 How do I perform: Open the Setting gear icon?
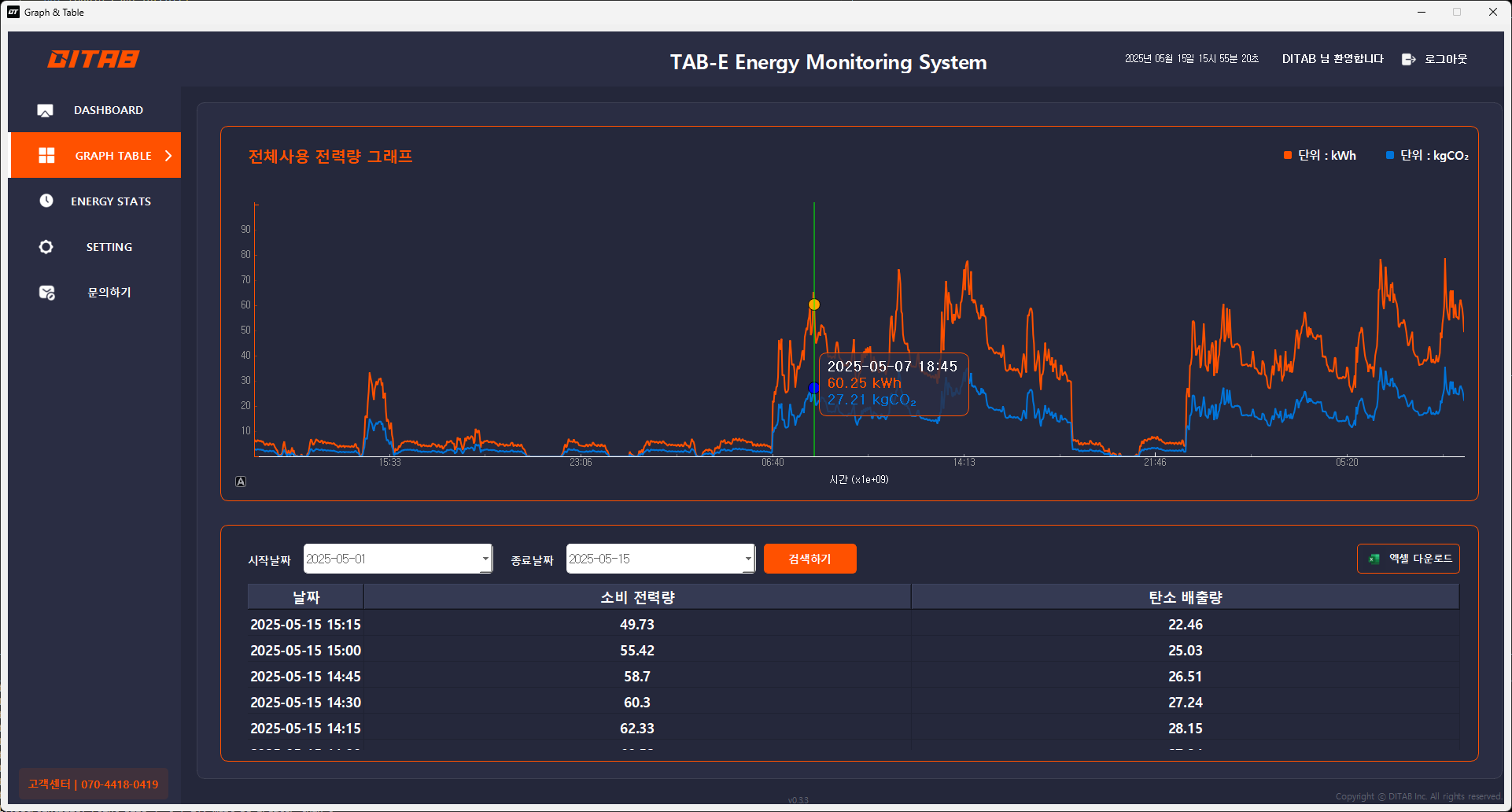[x=46, y=247]
